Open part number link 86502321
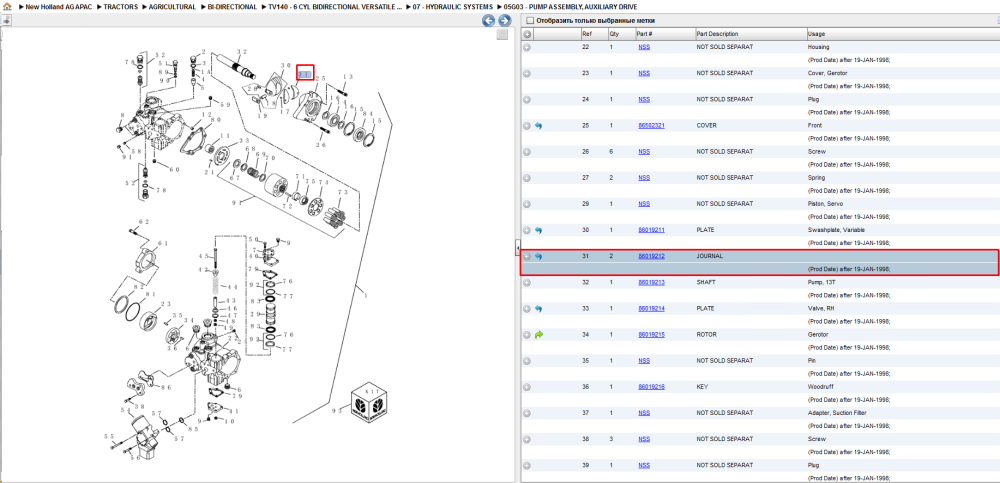Image resolution: width=1000 pixels, height=483 pixels. pos(651,126)
